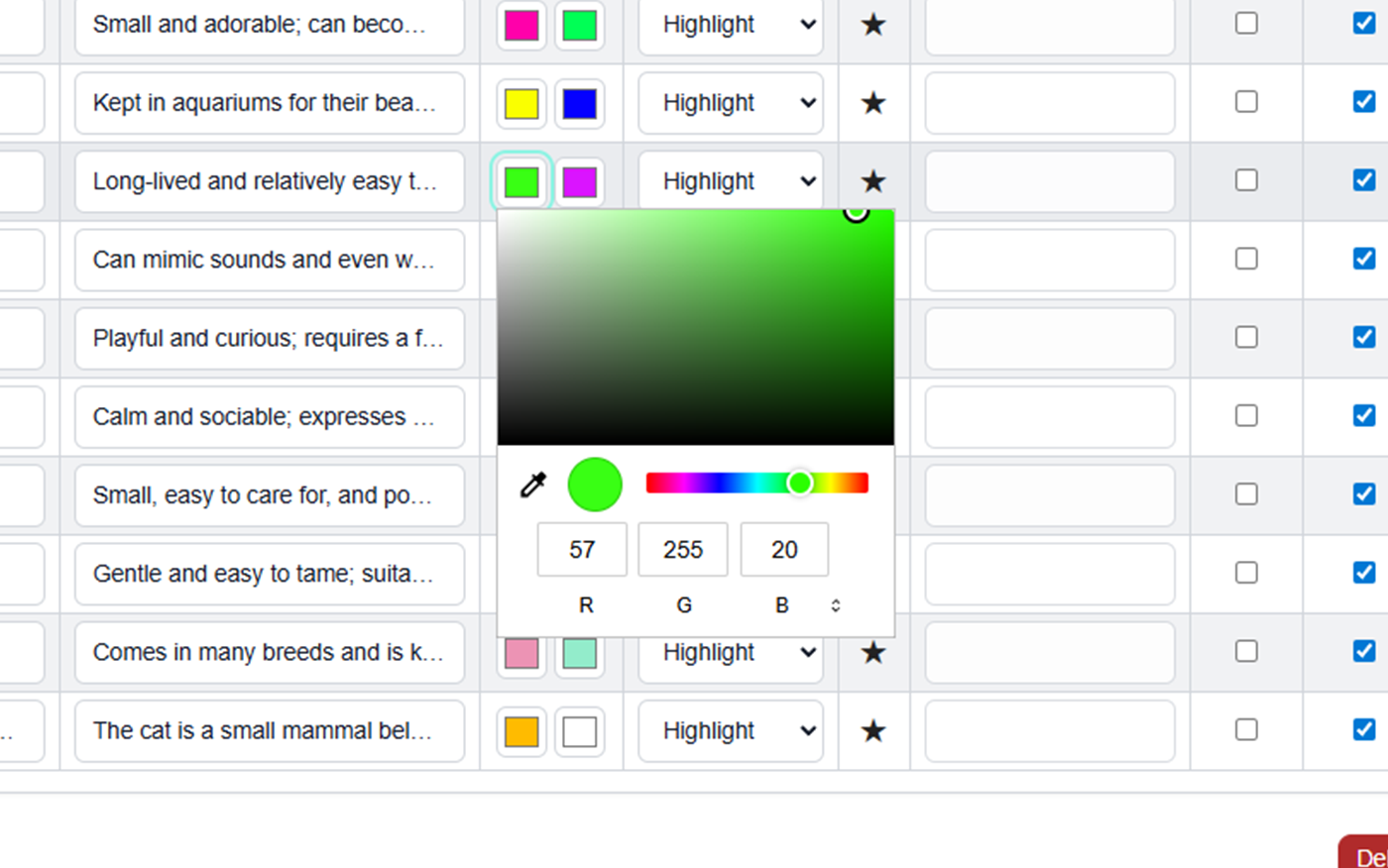This screenshot has width=1388, height=868.
Task: Select the magenta swatch on "Long-lived" row
Action: coord(579,181)
